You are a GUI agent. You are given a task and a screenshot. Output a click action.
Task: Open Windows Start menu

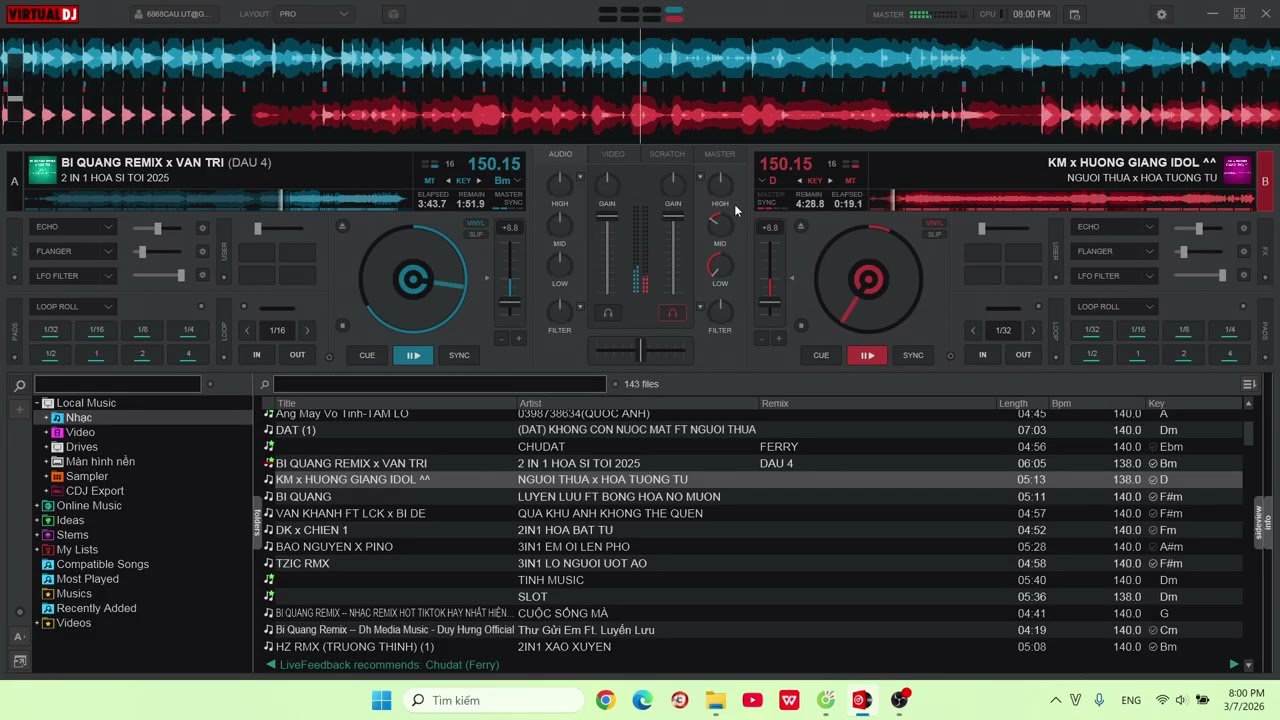coord(381,700)
